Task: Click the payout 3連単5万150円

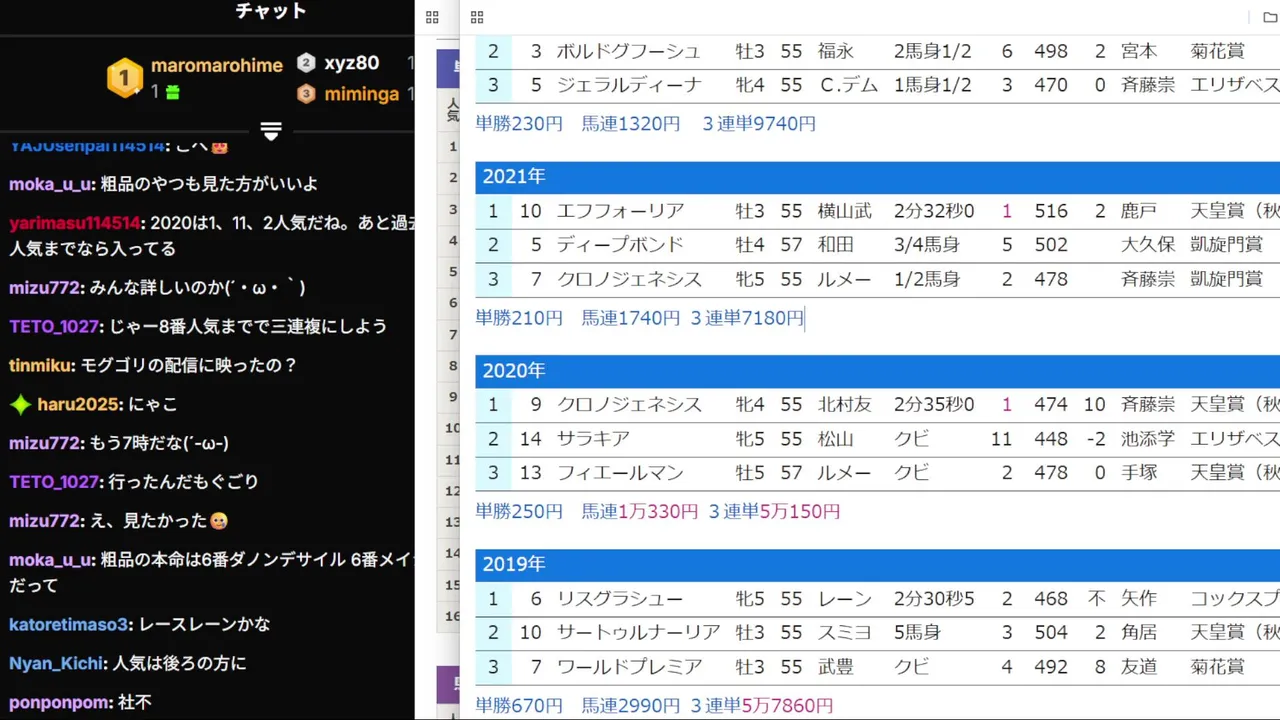Action: 774,512
